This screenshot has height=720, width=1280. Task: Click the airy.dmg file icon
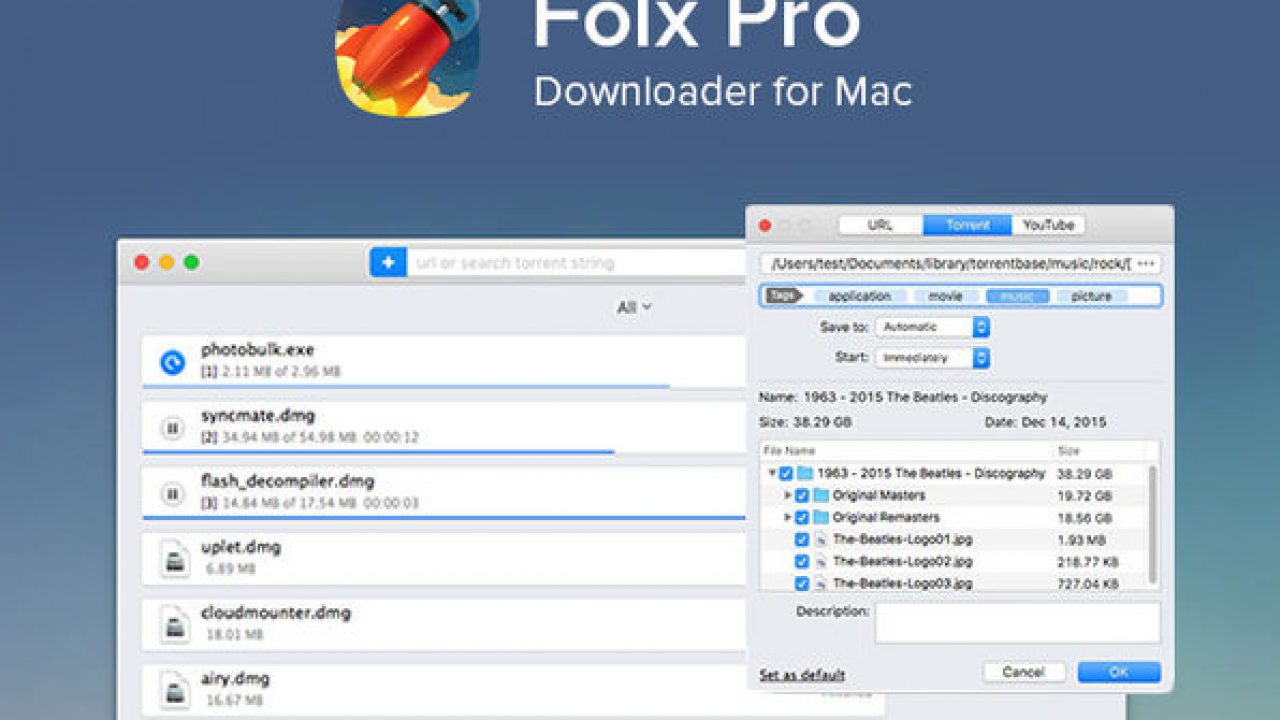(174, 690)
